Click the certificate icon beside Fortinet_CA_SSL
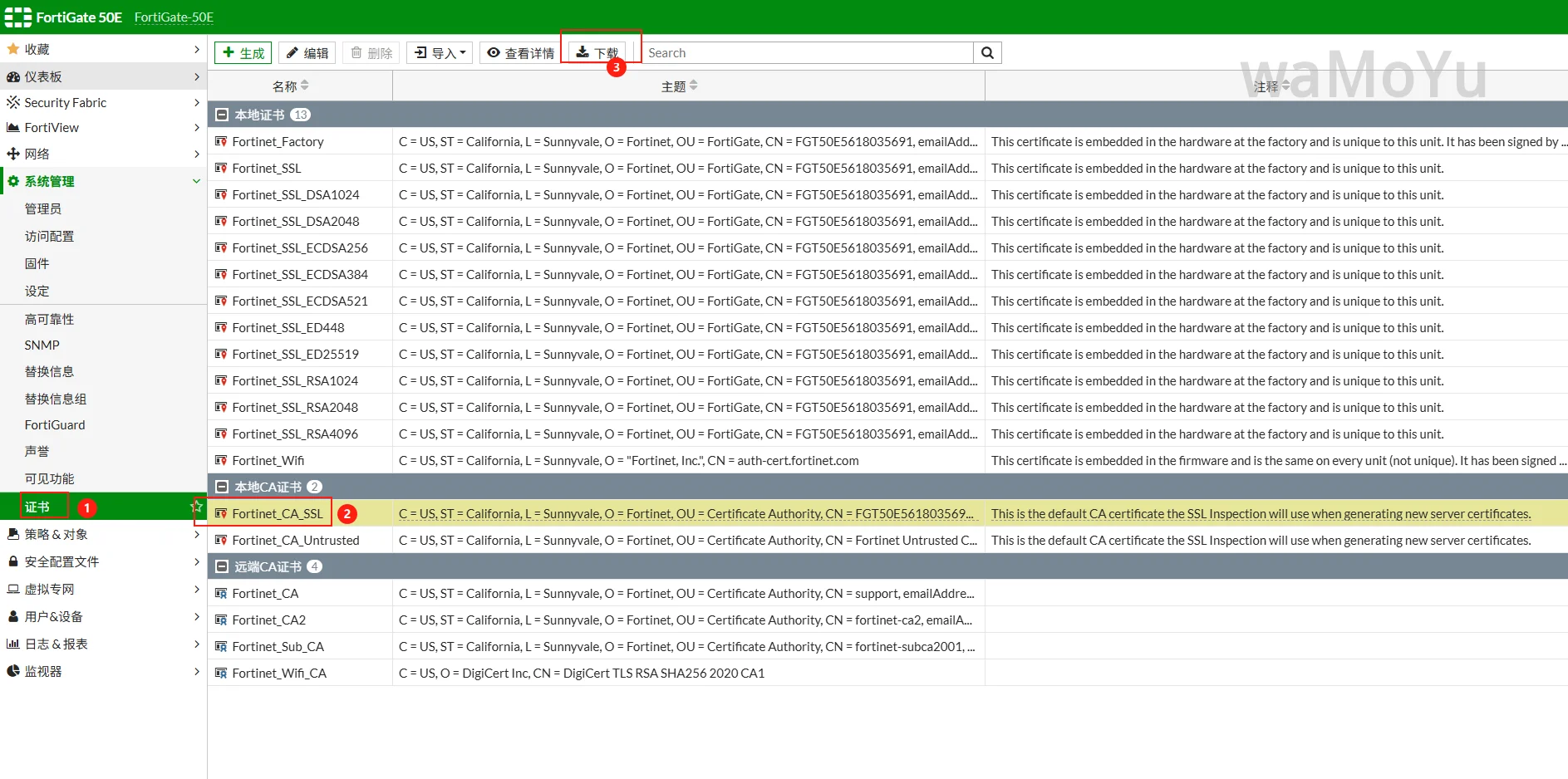 pyautogui.click(x=221, y=513)
